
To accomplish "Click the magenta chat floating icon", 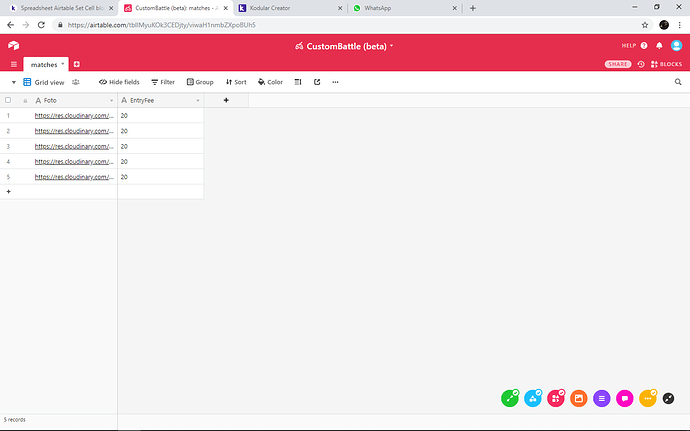I will coord(624,398).
